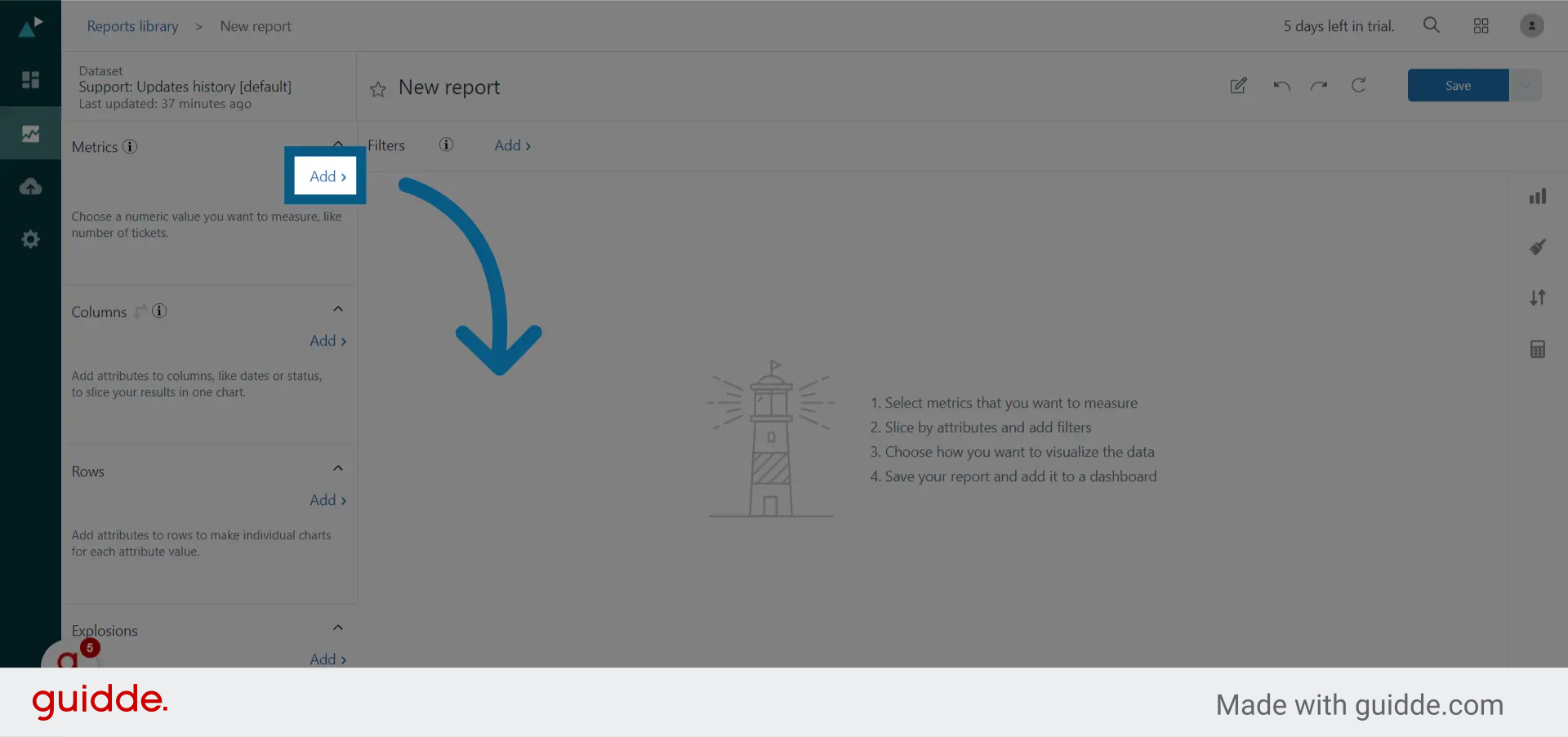Open Settings via the gear icon
The image size is (1568, 737).
pos(30,239)
